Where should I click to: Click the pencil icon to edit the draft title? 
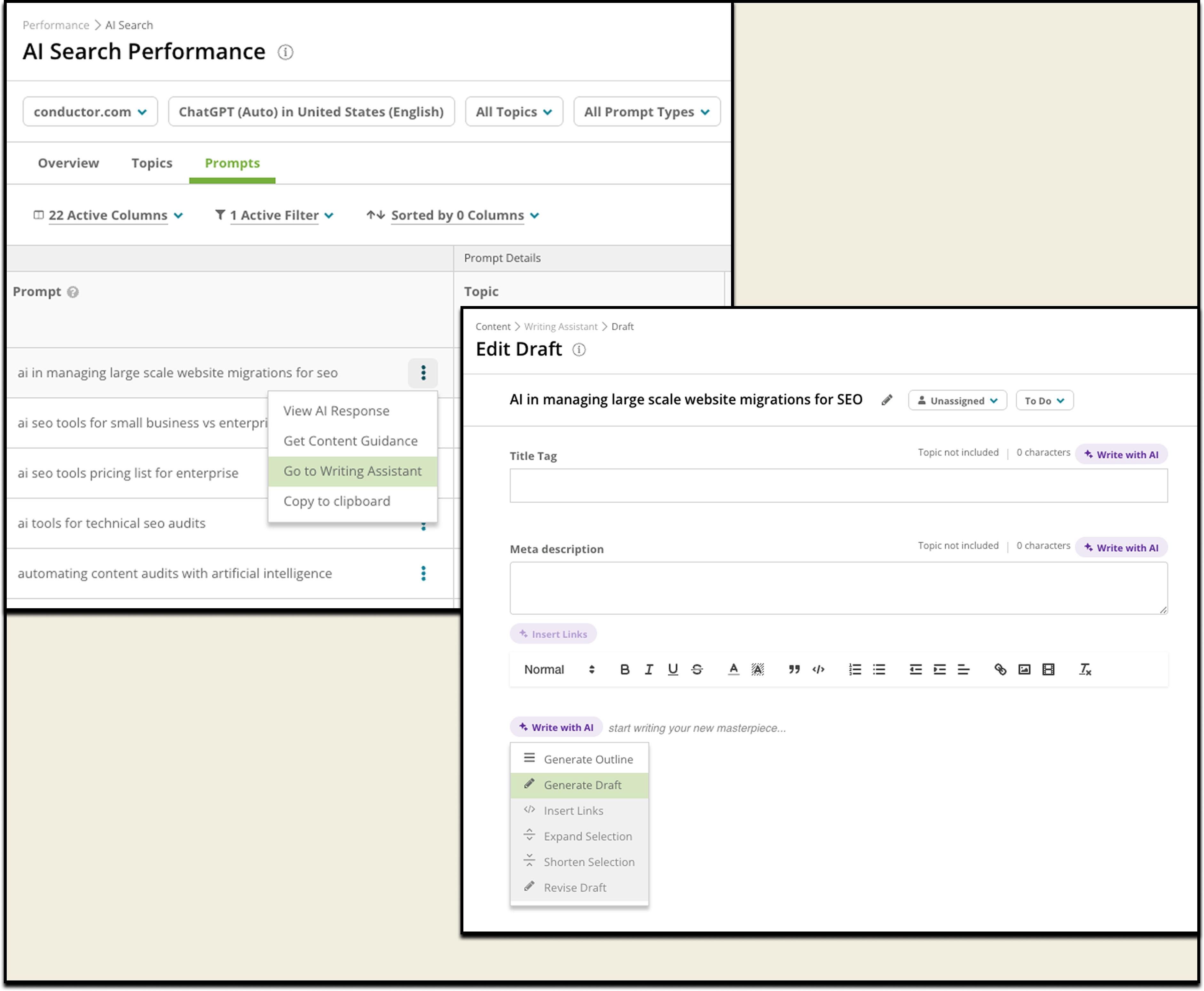[x=886, y=400]
